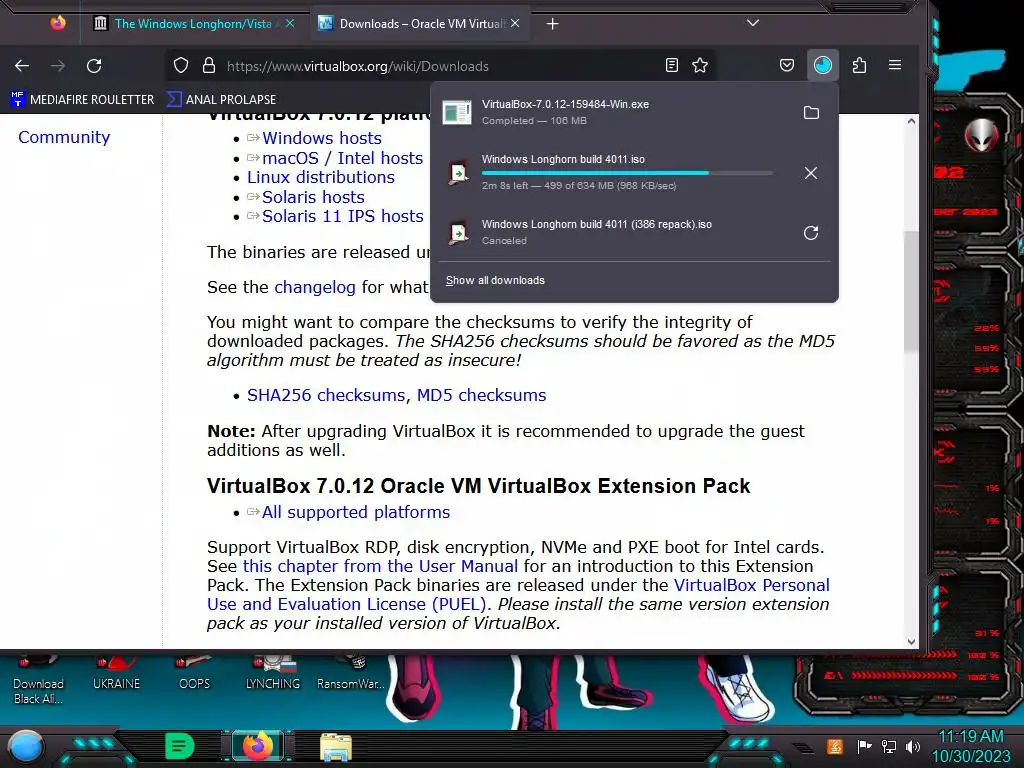Viewport: 1024px width, 768px height.
Task: Open the Solaris hosts link
Action: [313, 197]
